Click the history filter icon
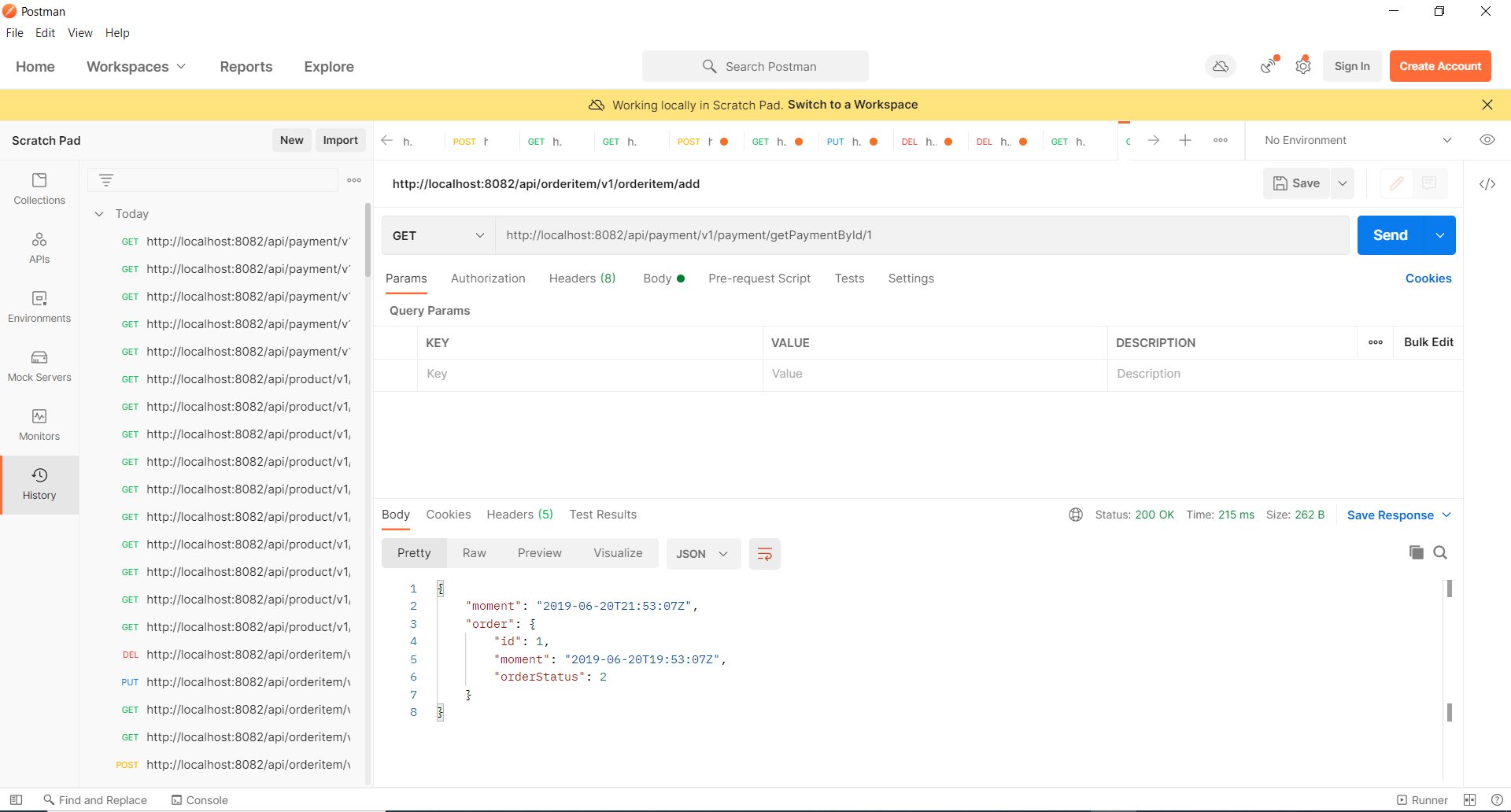Screen dimensions: 1511x812 pos(106,180)
